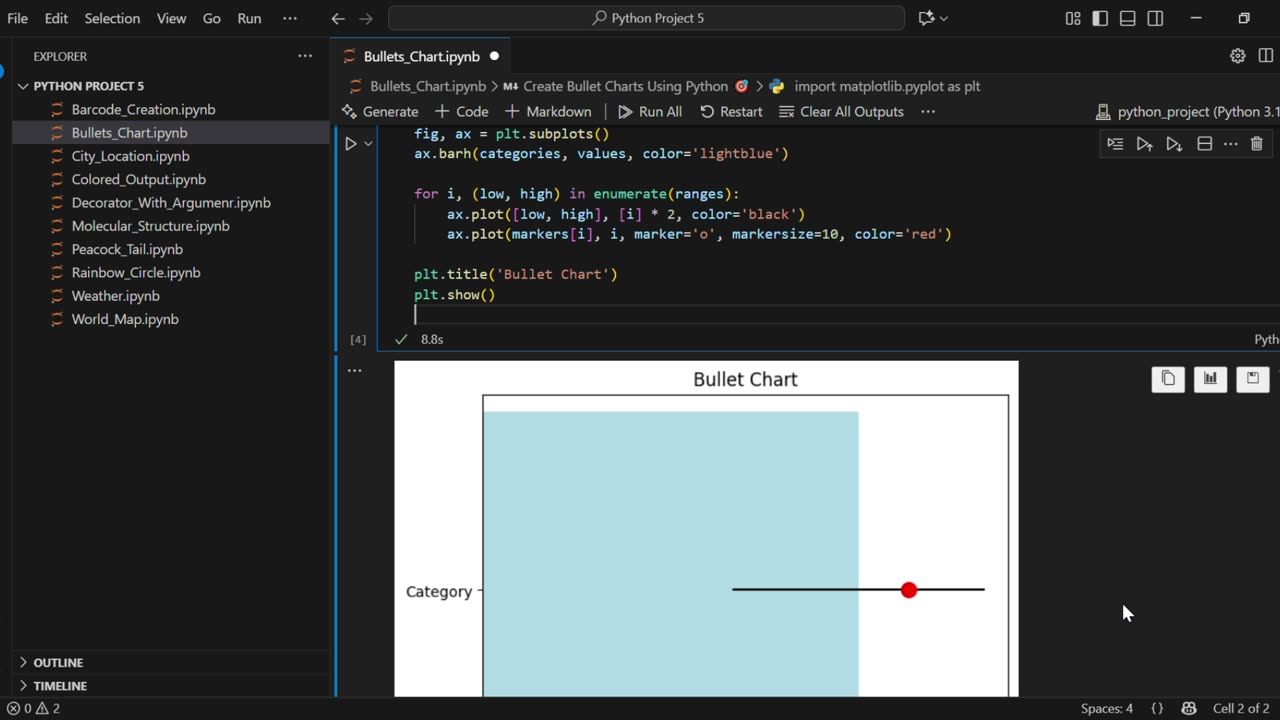
Task: Open more cell actions ellipsis in cell toolbar
Action: click(x=1231, y=144)
